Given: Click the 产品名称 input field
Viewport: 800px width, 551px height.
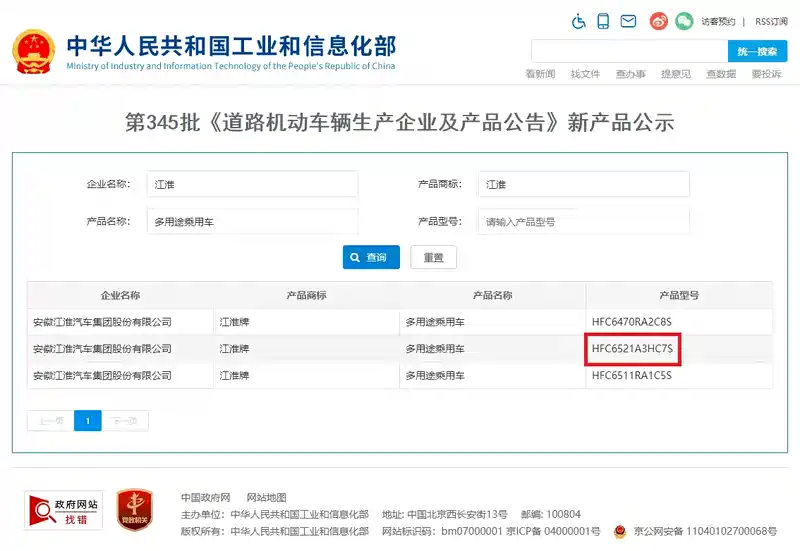Looking at the screenshot, I should pos(253,221).
